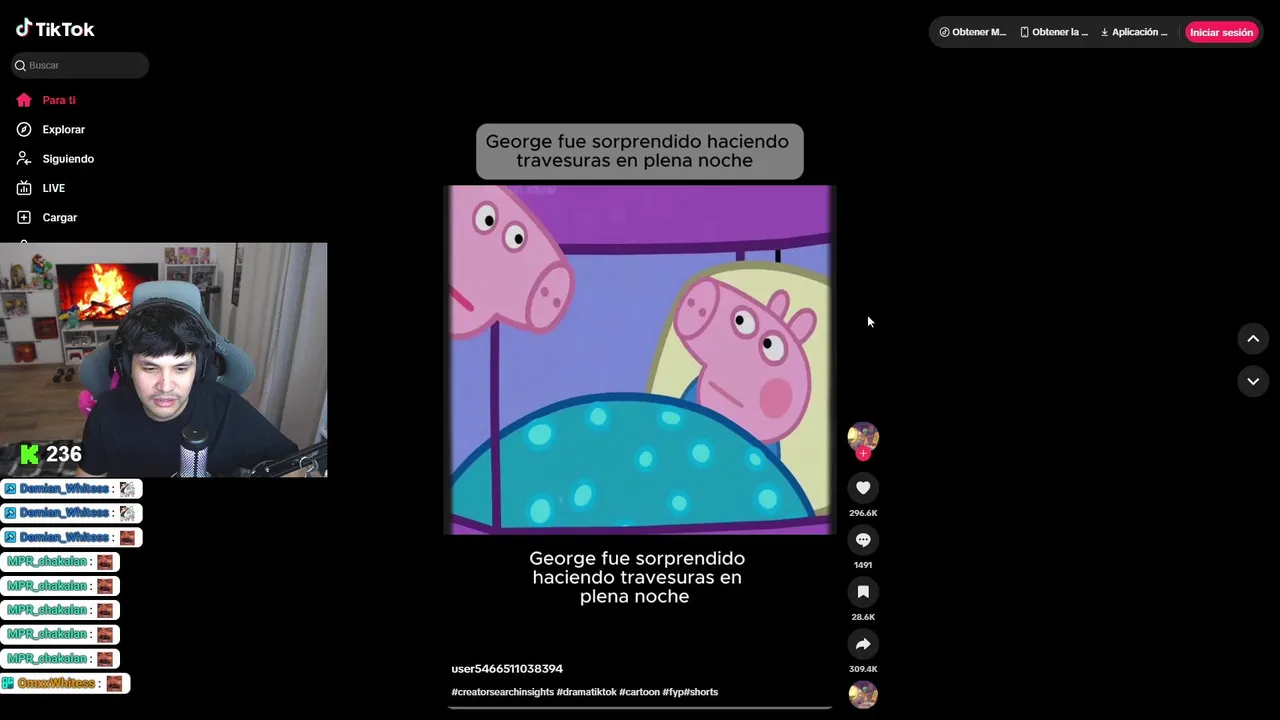Open comments with speech bubble icon
1280x720 pixels.
(863, 540)
